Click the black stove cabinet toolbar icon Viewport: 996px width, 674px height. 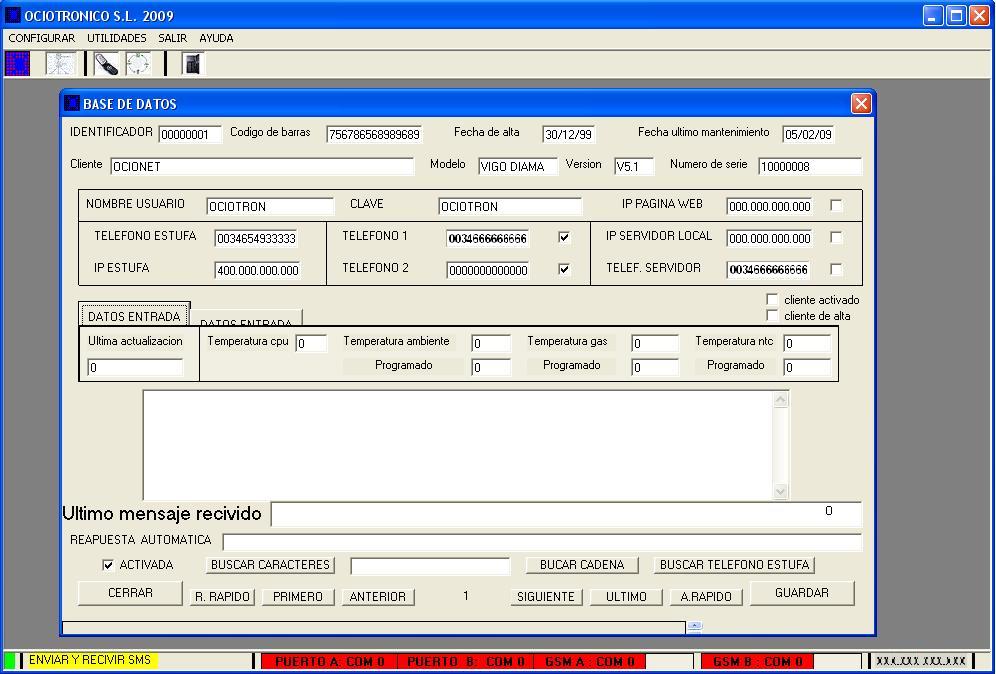point(193,64)
